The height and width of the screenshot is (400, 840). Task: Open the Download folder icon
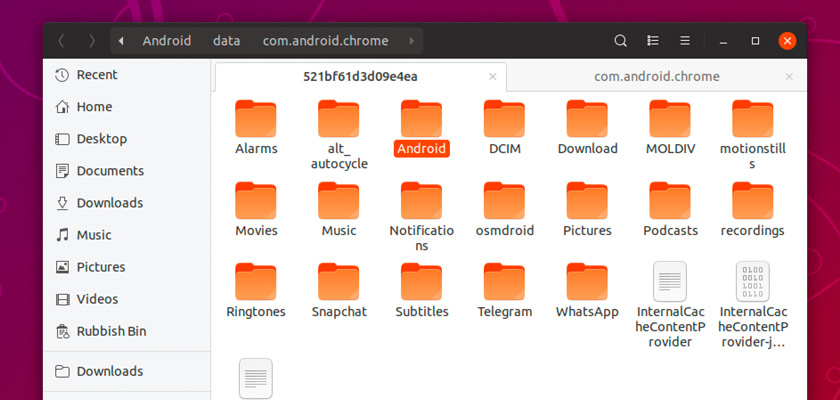click(x=588, y=119)
